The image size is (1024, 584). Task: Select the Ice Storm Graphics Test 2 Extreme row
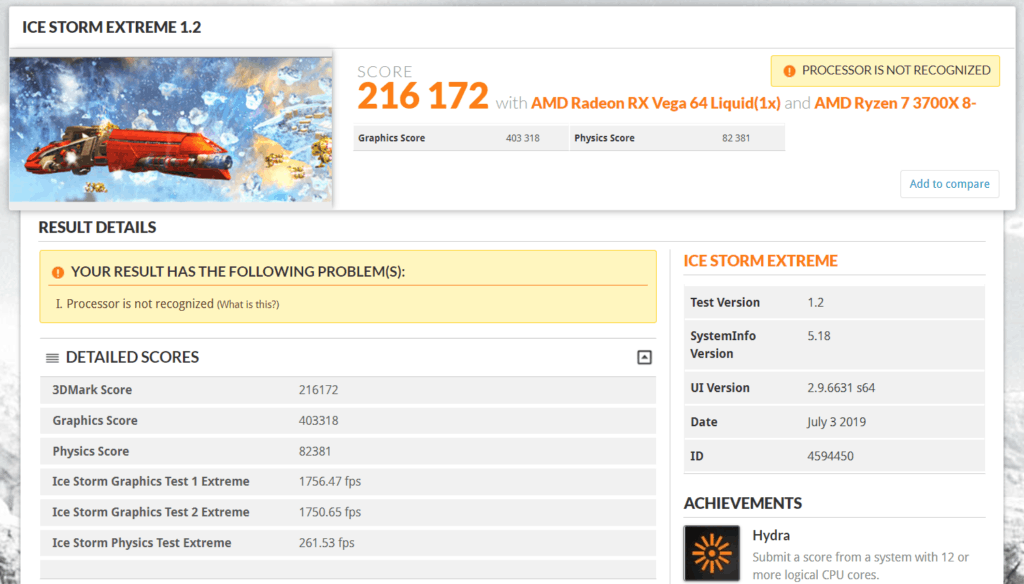tap(347, 512)
